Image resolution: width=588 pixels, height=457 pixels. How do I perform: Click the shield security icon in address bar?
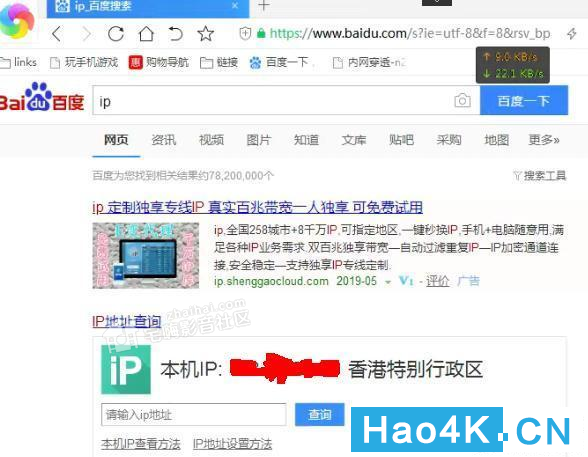[245, 34]
